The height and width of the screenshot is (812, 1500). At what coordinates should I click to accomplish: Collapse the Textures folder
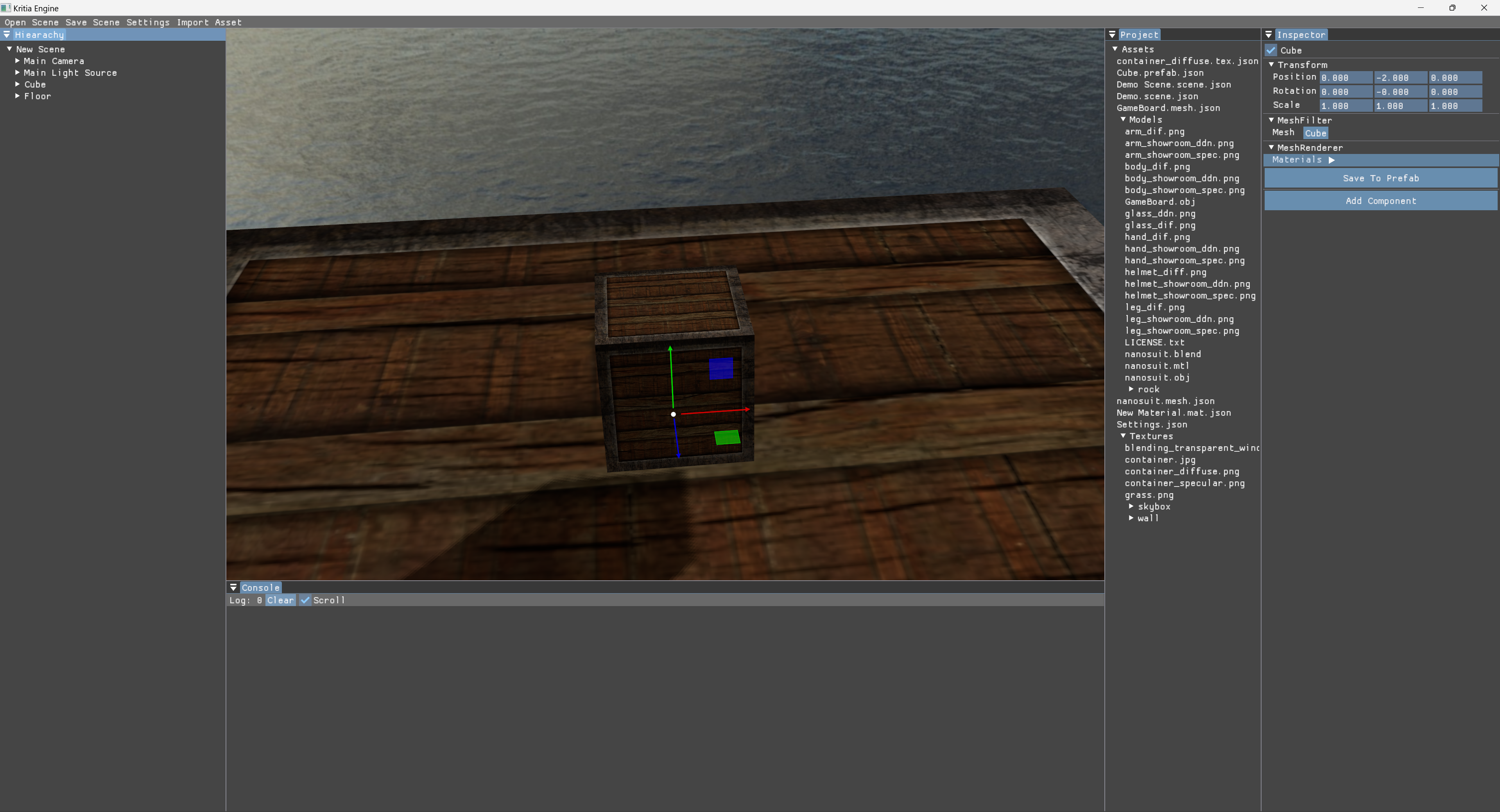point(1123,435)
